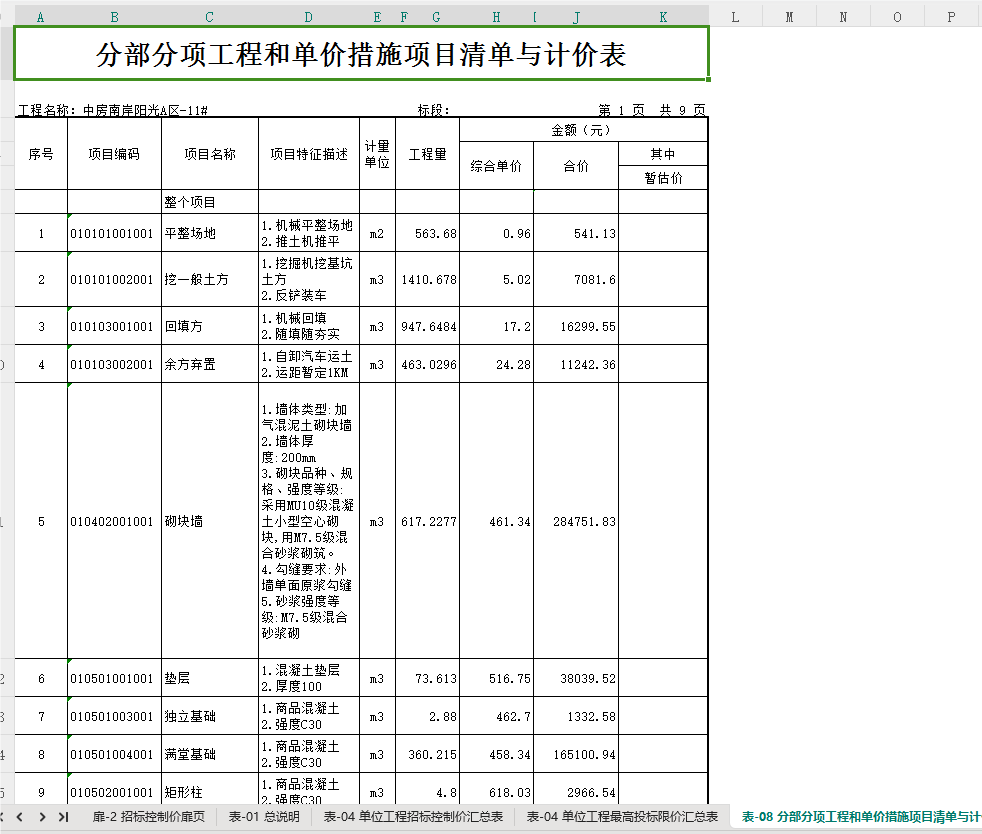This screenshot has width=982, height=834.
Task: Go to next sheet with right arrow
Action: 42,816
